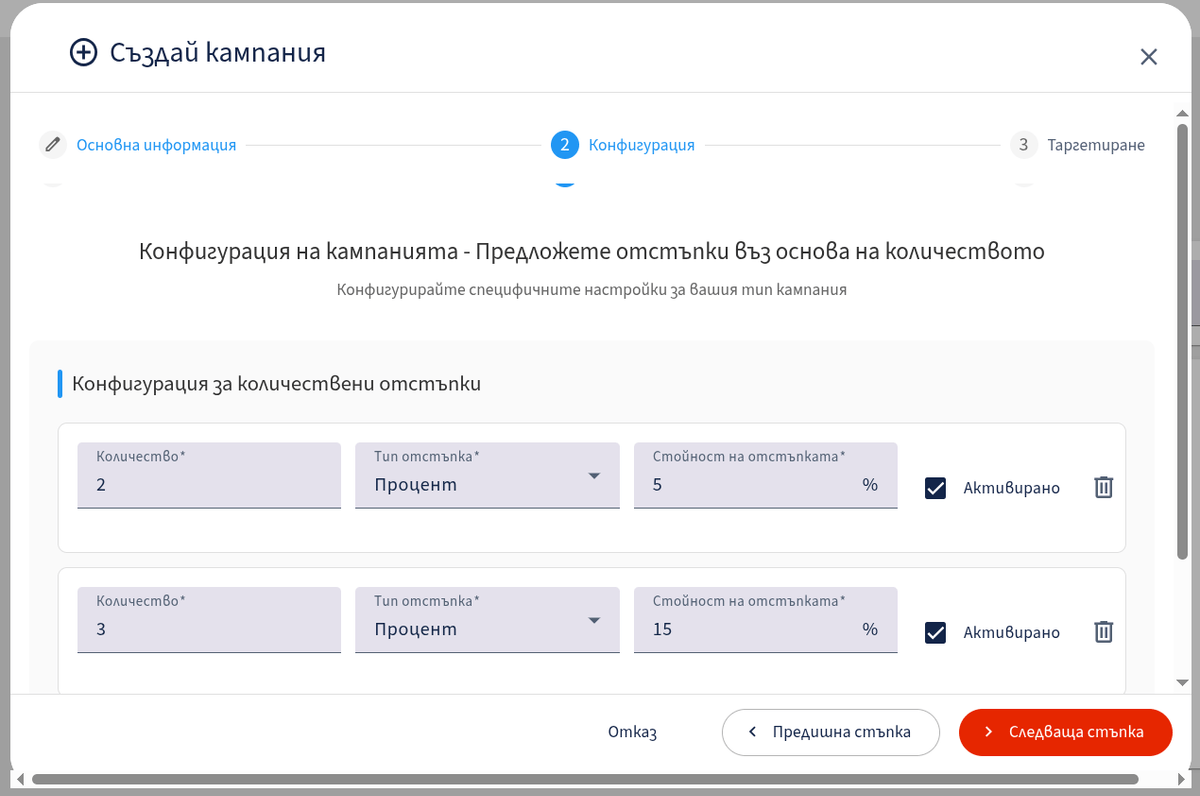The image size is (1200, 796).
Task: Delete the second quantity discount row
Action: pyautogui.click(x=1103, y=632)
